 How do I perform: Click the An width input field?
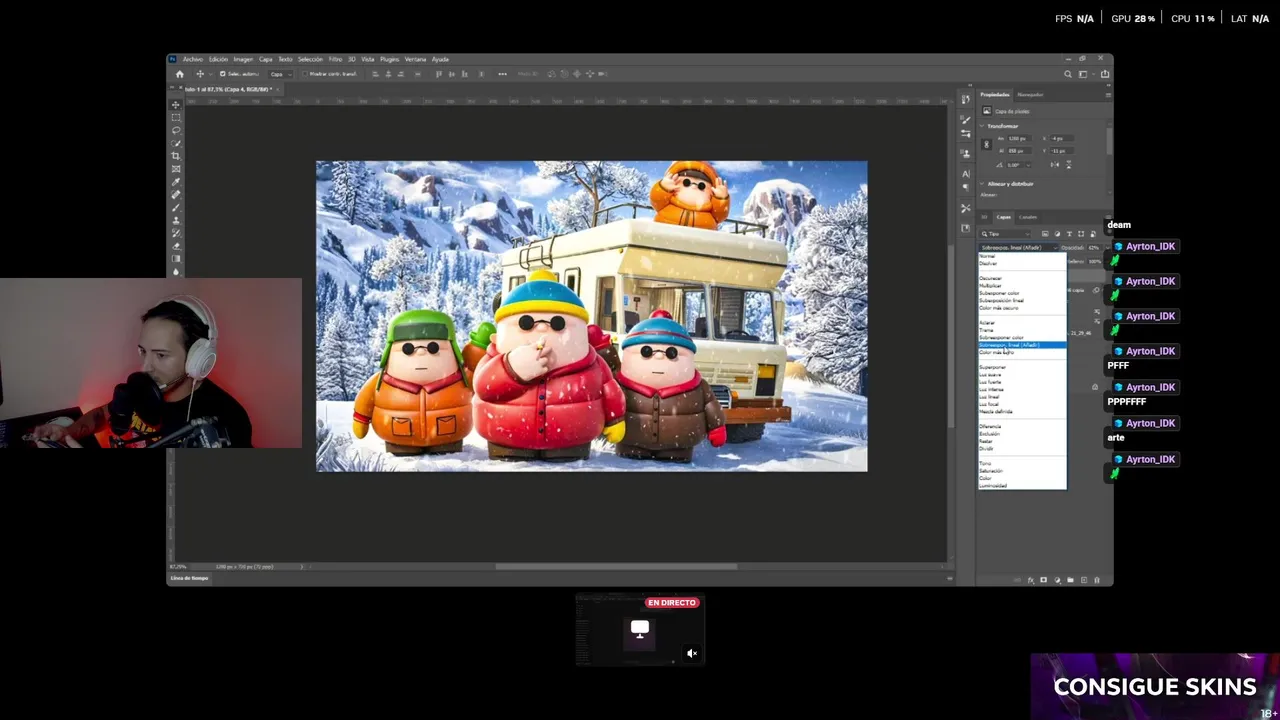coord(1019,138)
